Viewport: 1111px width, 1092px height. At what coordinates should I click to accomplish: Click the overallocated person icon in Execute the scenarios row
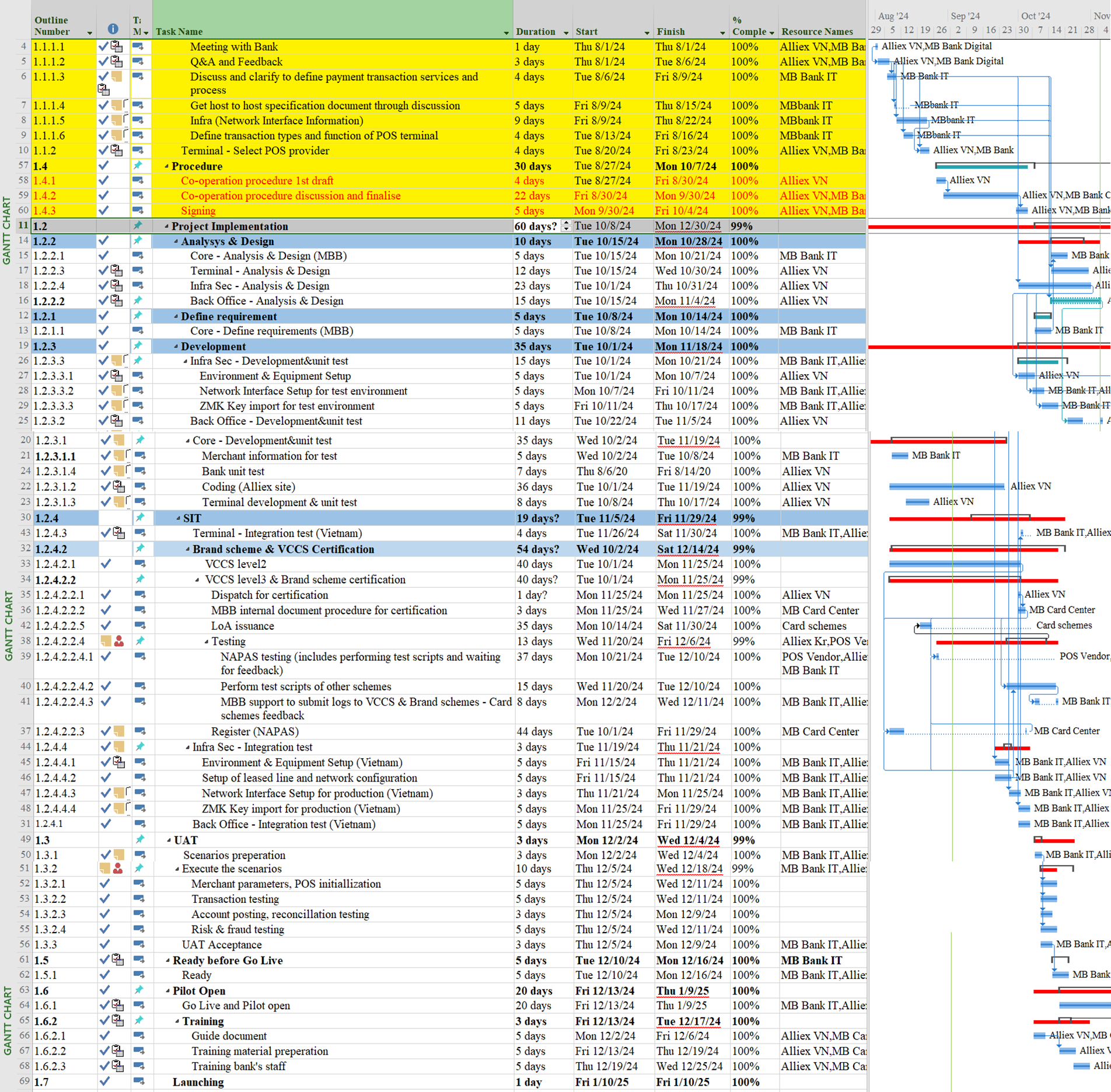[118, 868]
